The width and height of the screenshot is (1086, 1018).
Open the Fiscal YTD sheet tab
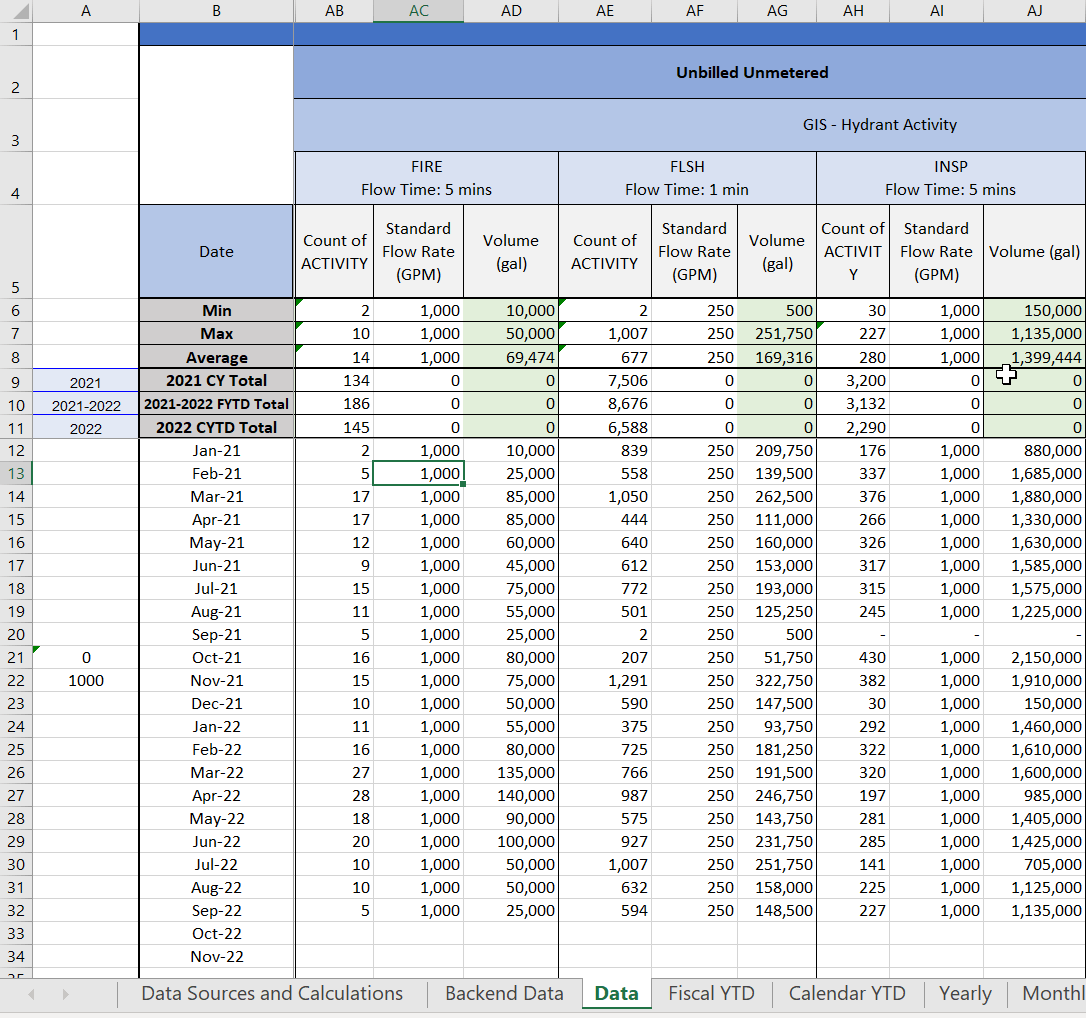(x=711, y=993)
